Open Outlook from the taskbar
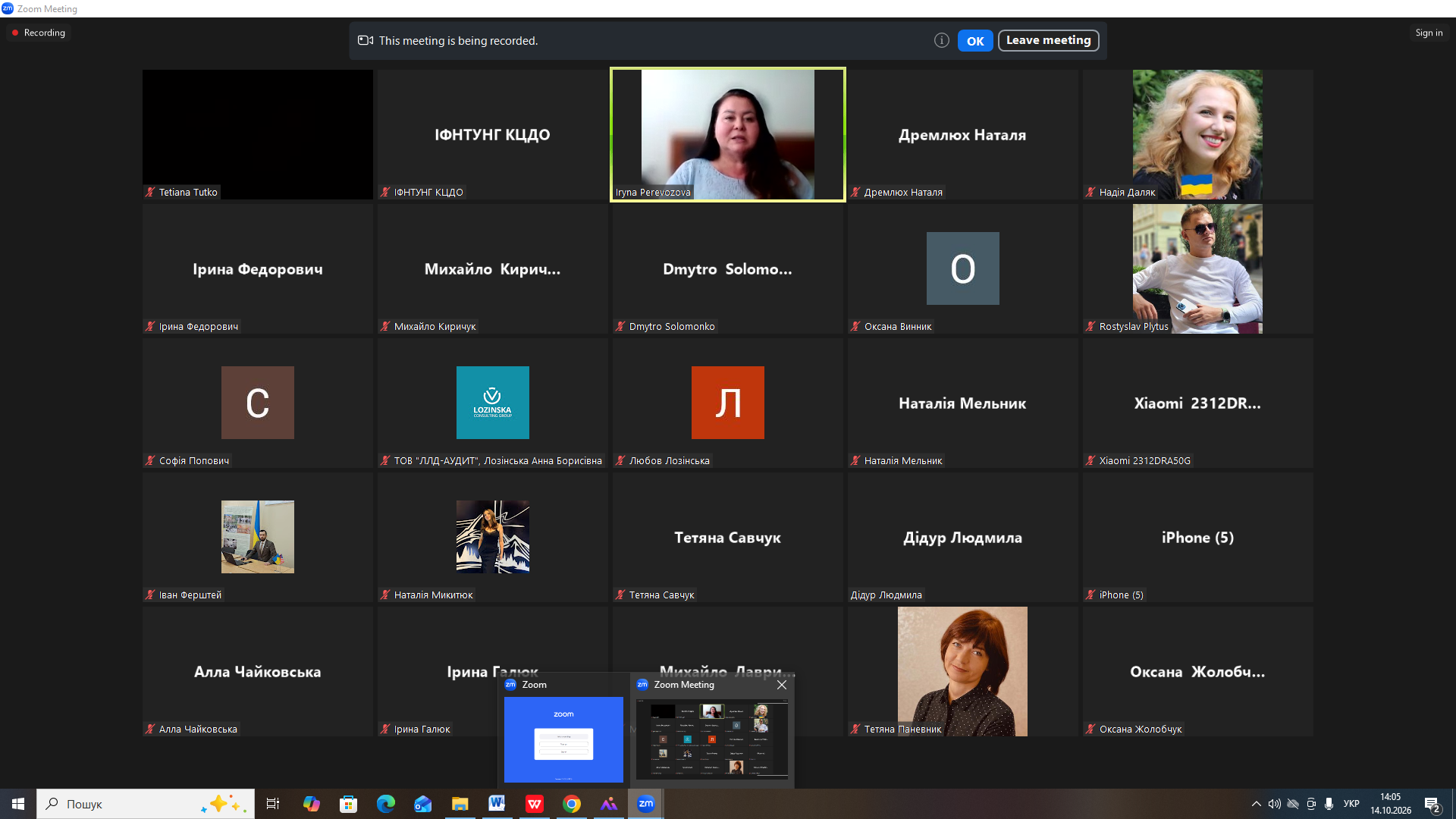The height and width of the screenshot is (819, 1456). (x=423, y=804)
